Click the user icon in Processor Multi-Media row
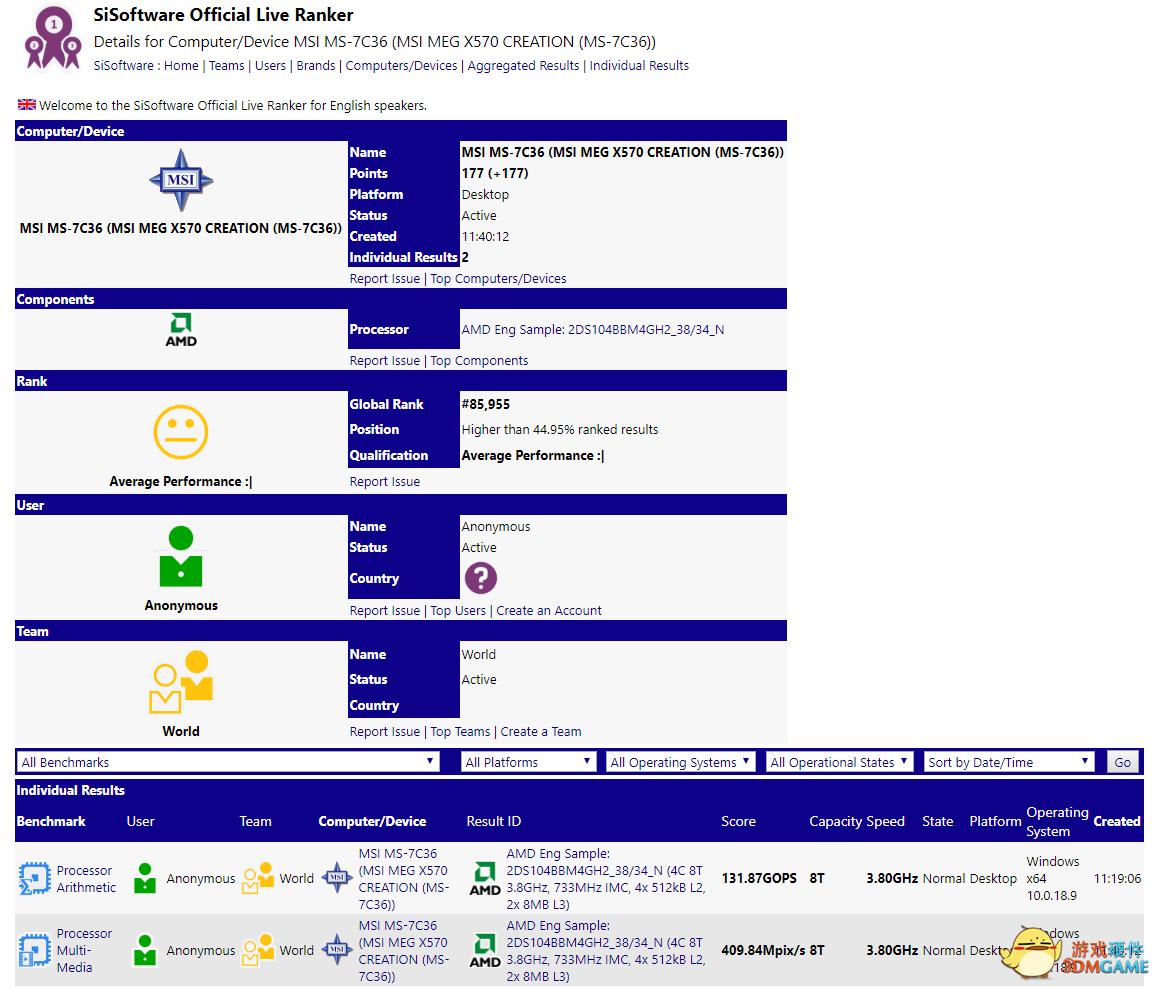Screen dimensions: 1165x987 pyautogui.click(x=145, y=951)
